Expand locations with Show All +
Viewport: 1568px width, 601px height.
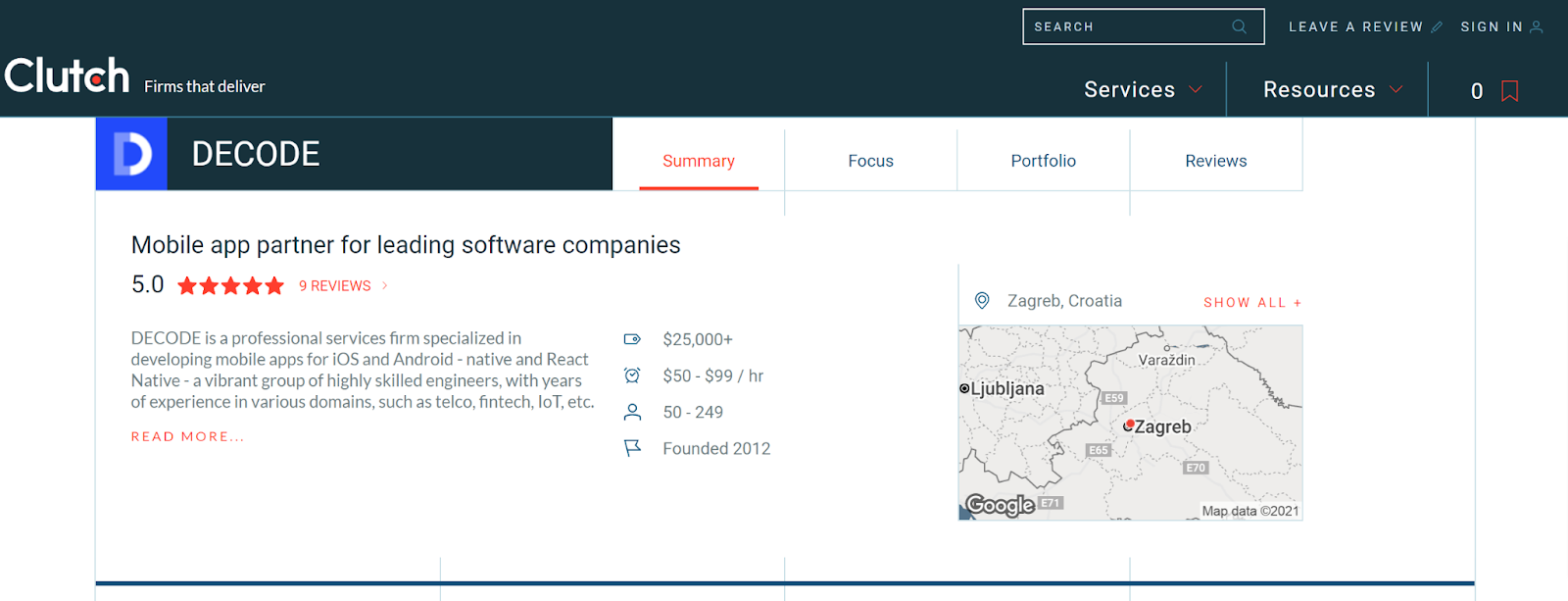pyautogui.click(x=1251, y=303)
